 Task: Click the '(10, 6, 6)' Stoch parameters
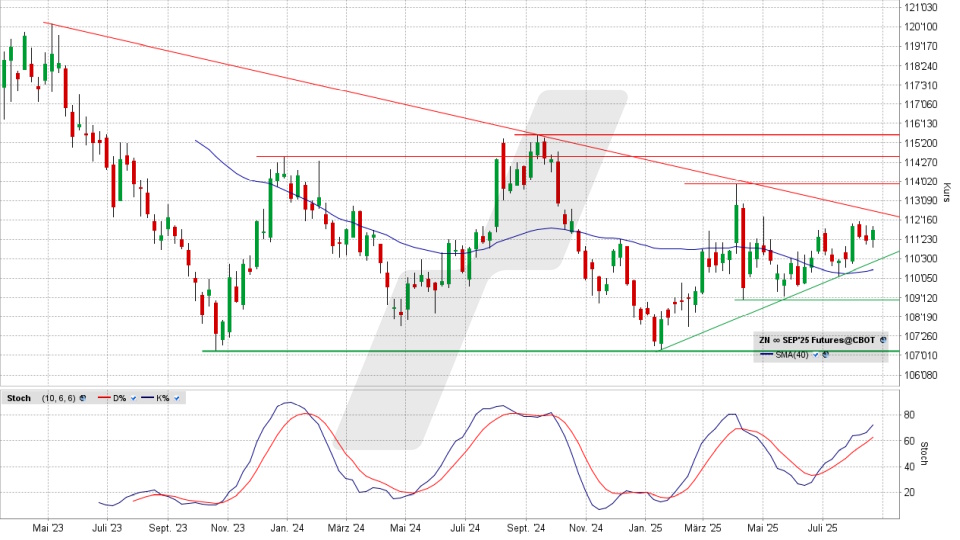(x=59, y=398)
